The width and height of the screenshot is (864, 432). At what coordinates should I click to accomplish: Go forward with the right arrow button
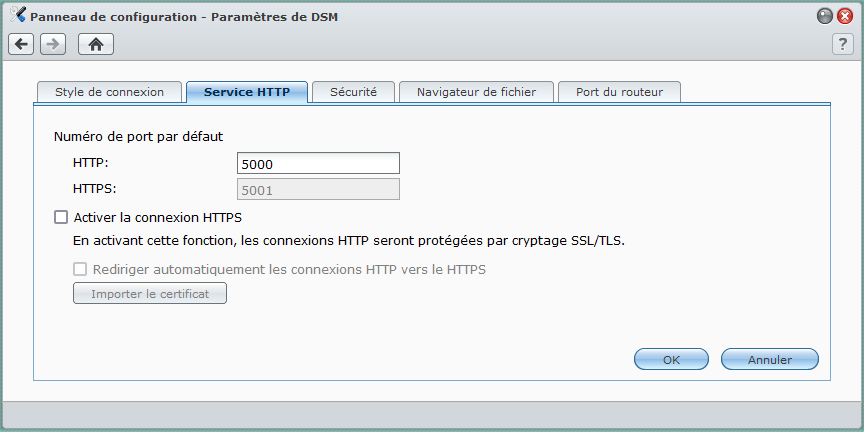[x=53, y=44]
